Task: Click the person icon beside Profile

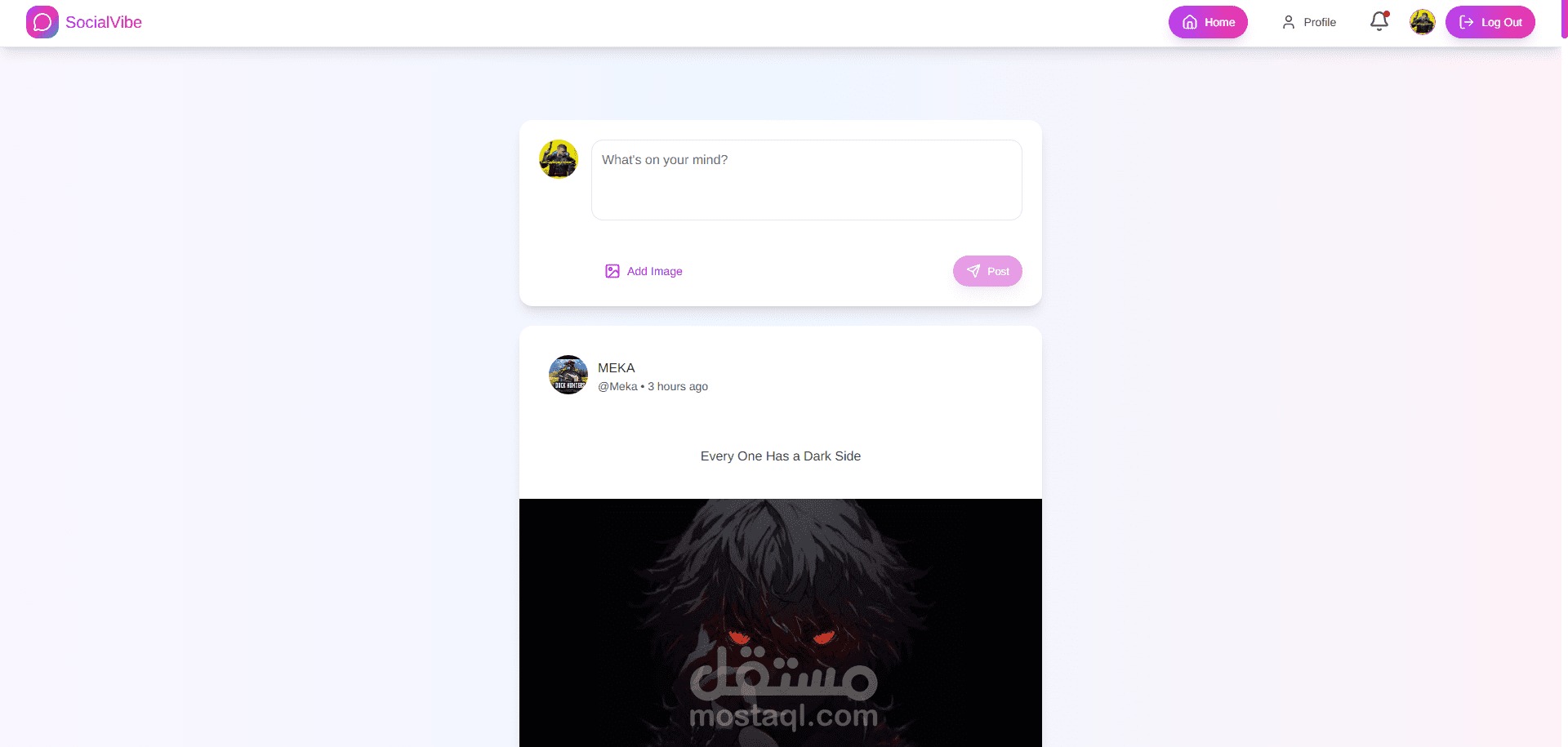Action: (x=1289, y=22)
